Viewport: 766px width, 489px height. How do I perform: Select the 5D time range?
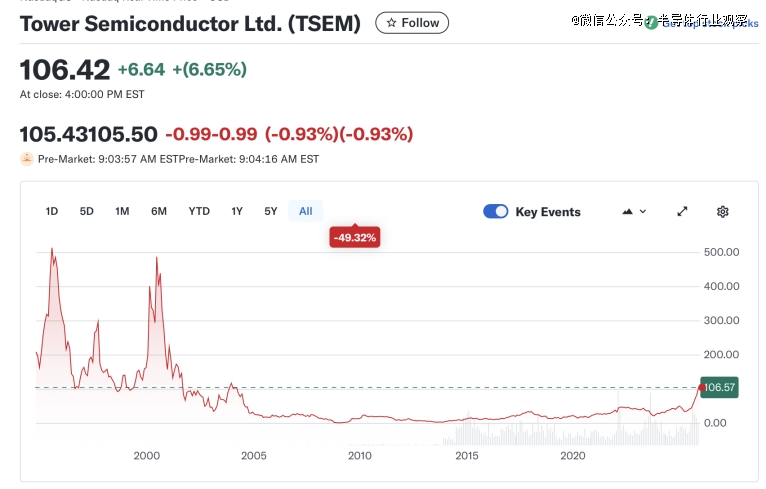click(x=87, y=211)
